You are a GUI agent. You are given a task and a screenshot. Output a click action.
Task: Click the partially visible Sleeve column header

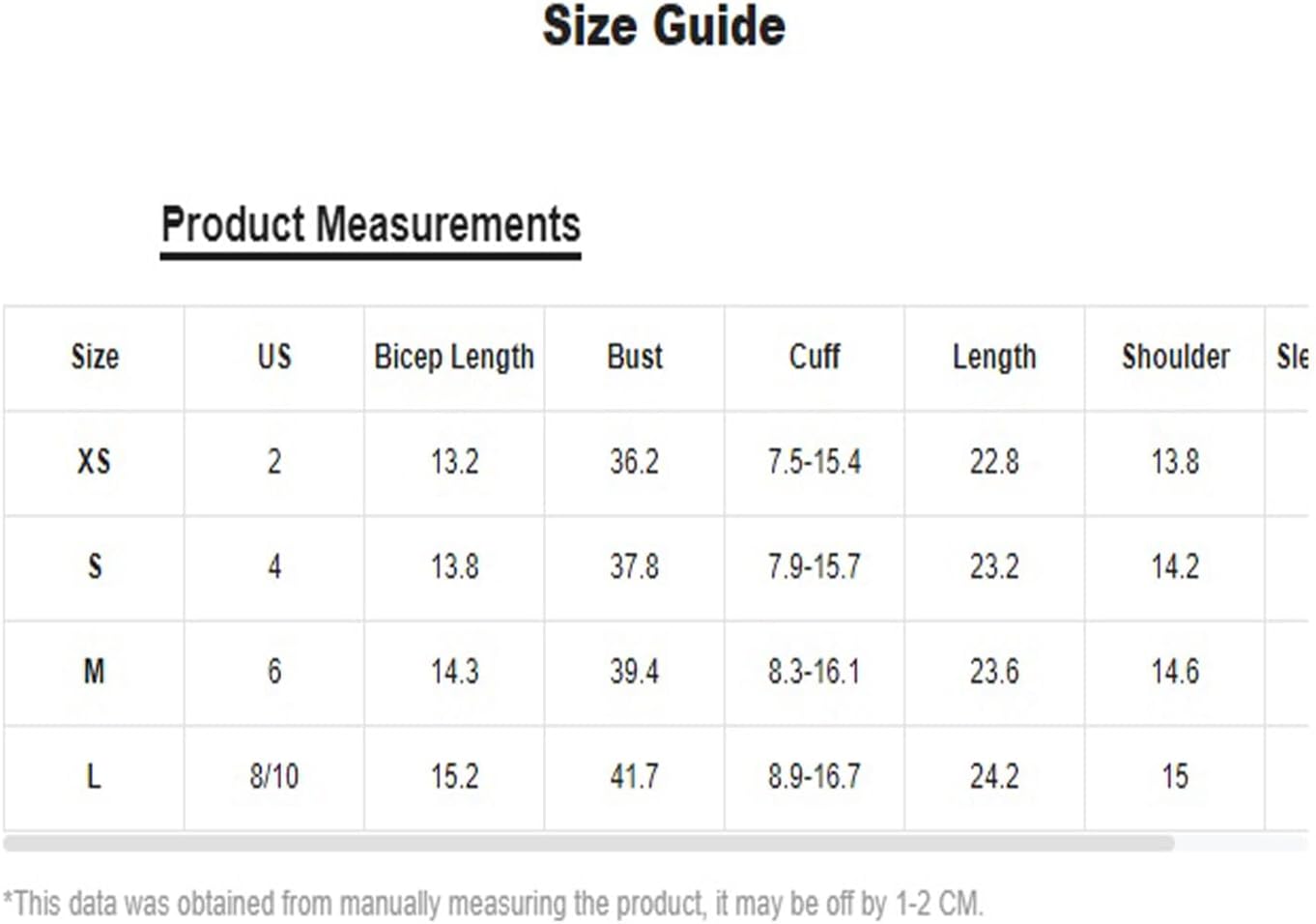coord(1292,357)
